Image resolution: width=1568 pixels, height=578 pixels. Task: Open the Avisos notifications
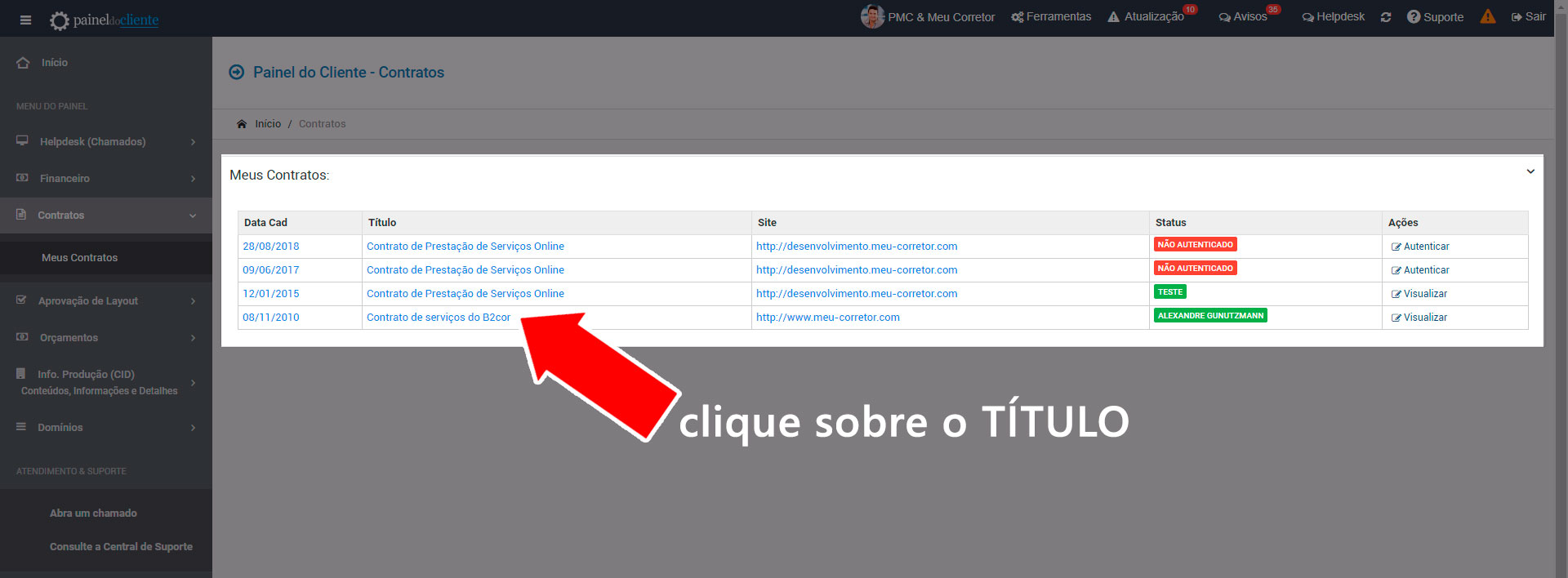click(1243, 17)
